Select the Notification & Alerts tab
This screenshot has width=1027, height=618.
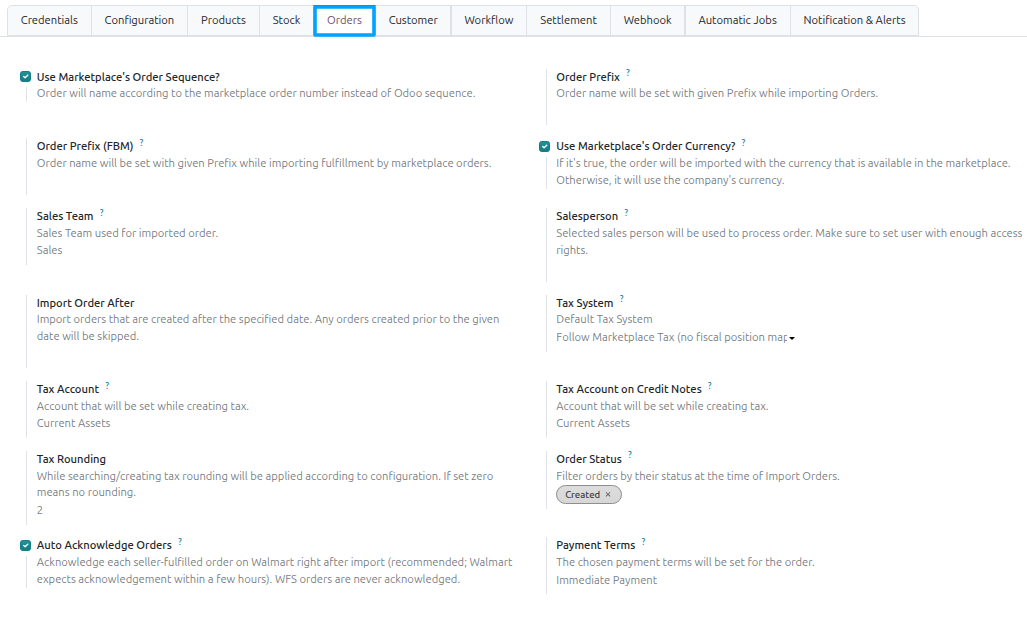tap(855, 20)
